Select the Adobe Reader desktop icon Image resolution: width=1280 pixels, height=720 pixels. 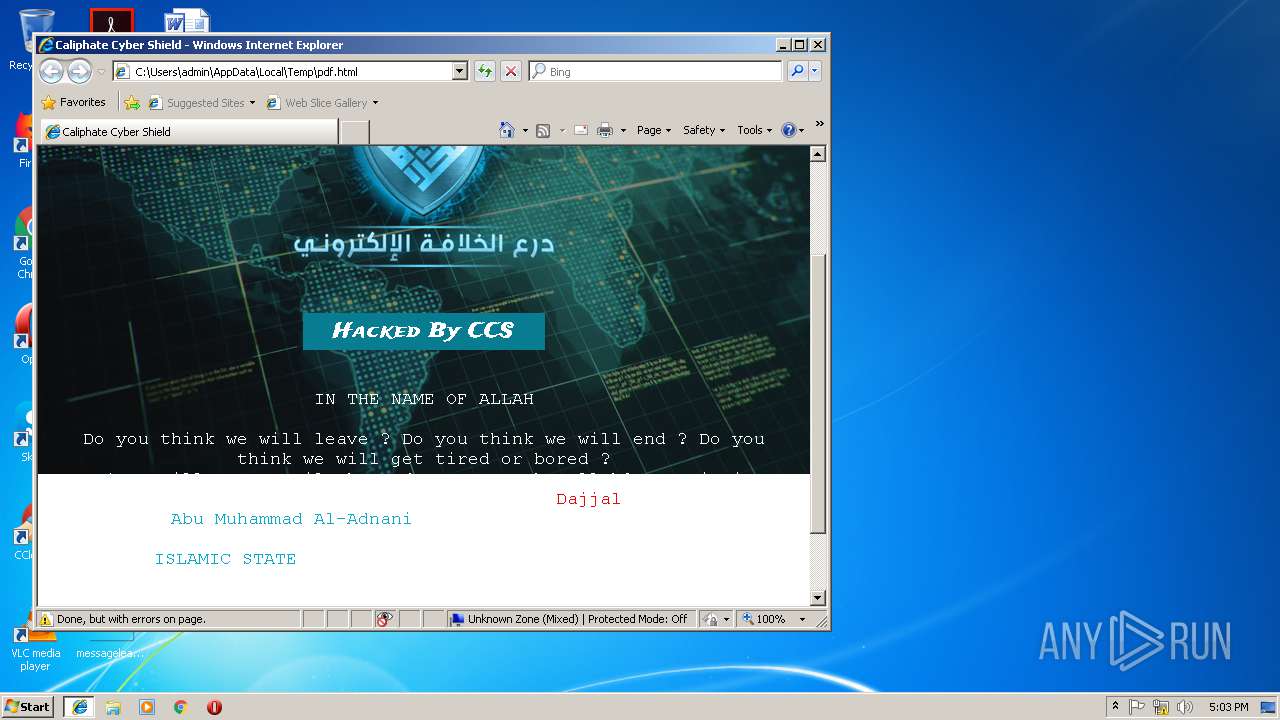pyautogui.click(x=111, y=21)
